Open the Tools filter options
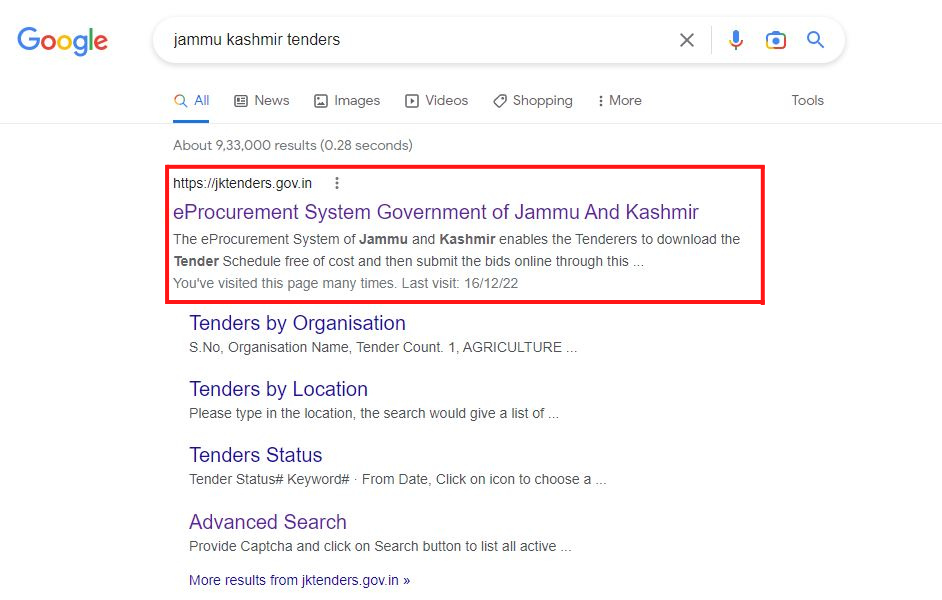 807,101
